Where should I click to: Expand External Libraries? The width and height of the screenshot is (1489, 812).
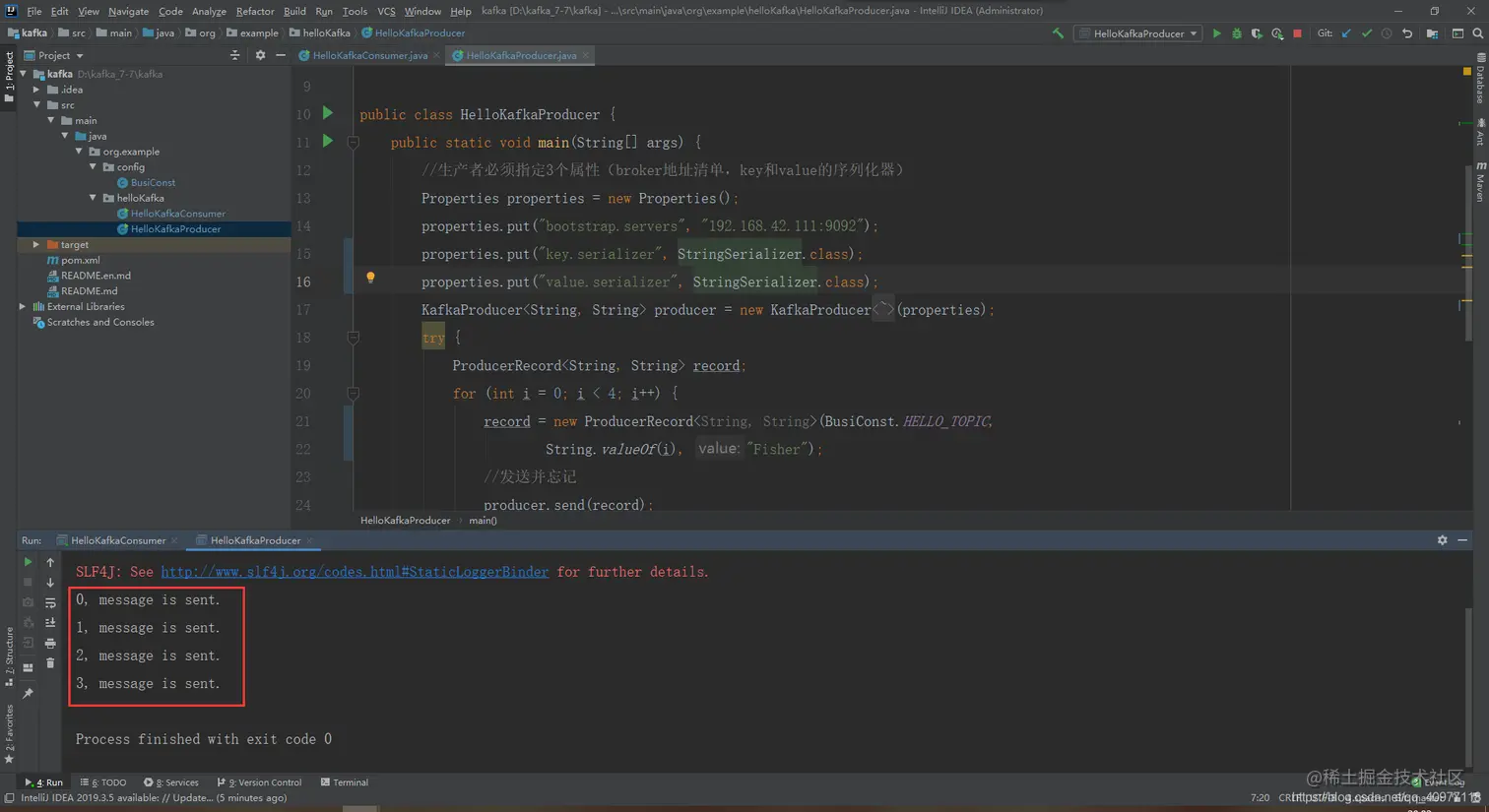point(23,306)
